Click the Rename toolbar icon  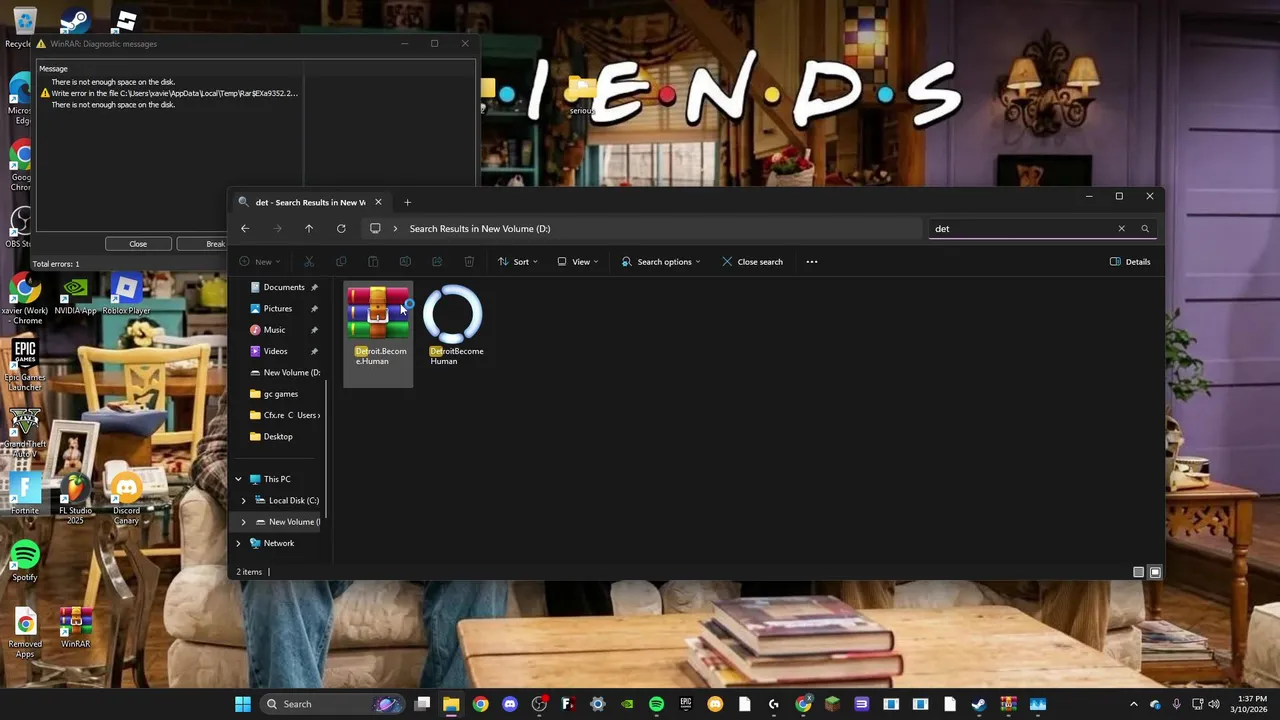click(405, 262)
